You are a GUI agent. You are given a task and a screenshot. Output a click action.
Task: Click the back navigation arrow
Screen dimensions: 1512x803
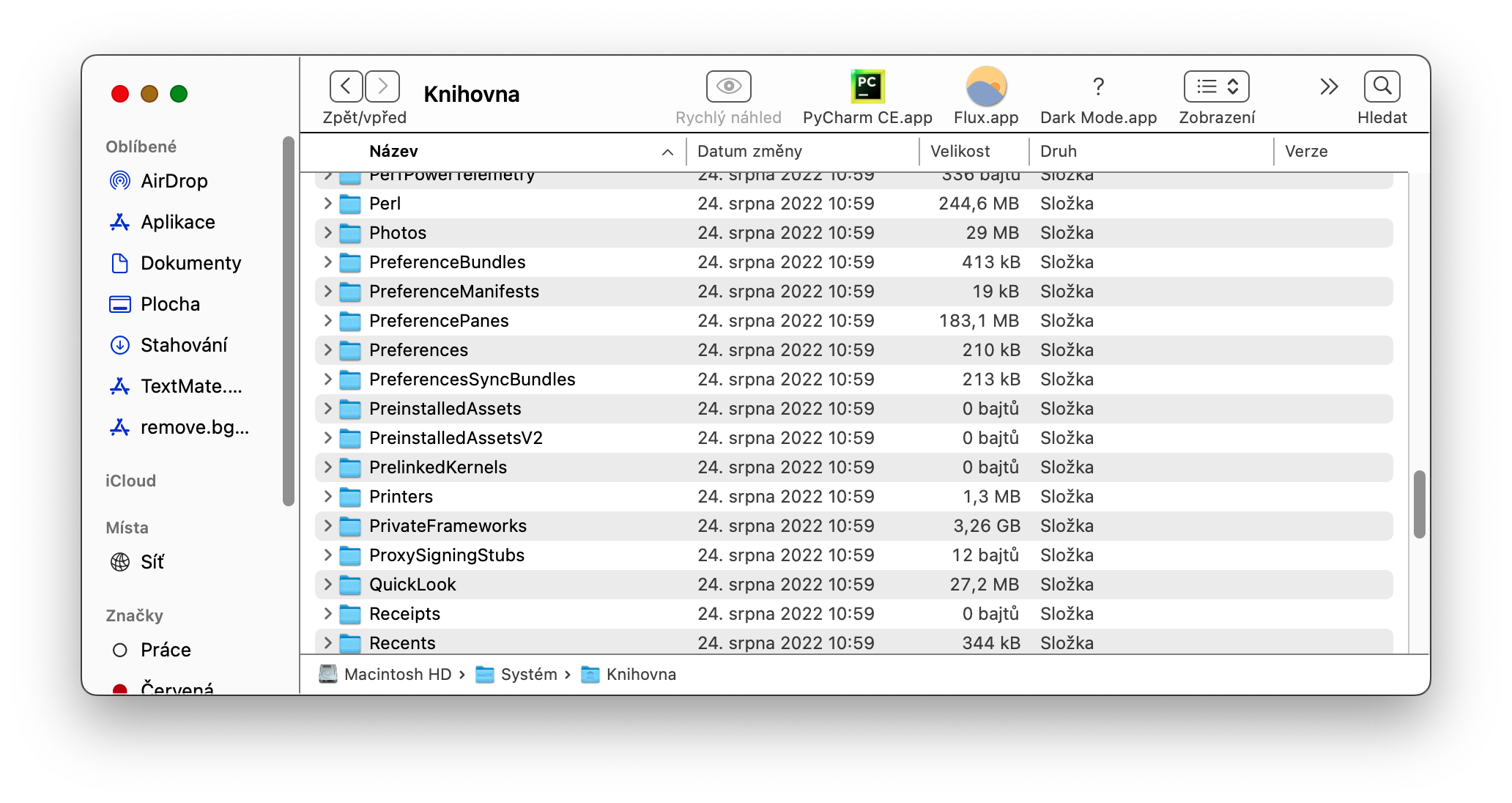point(346,86)
